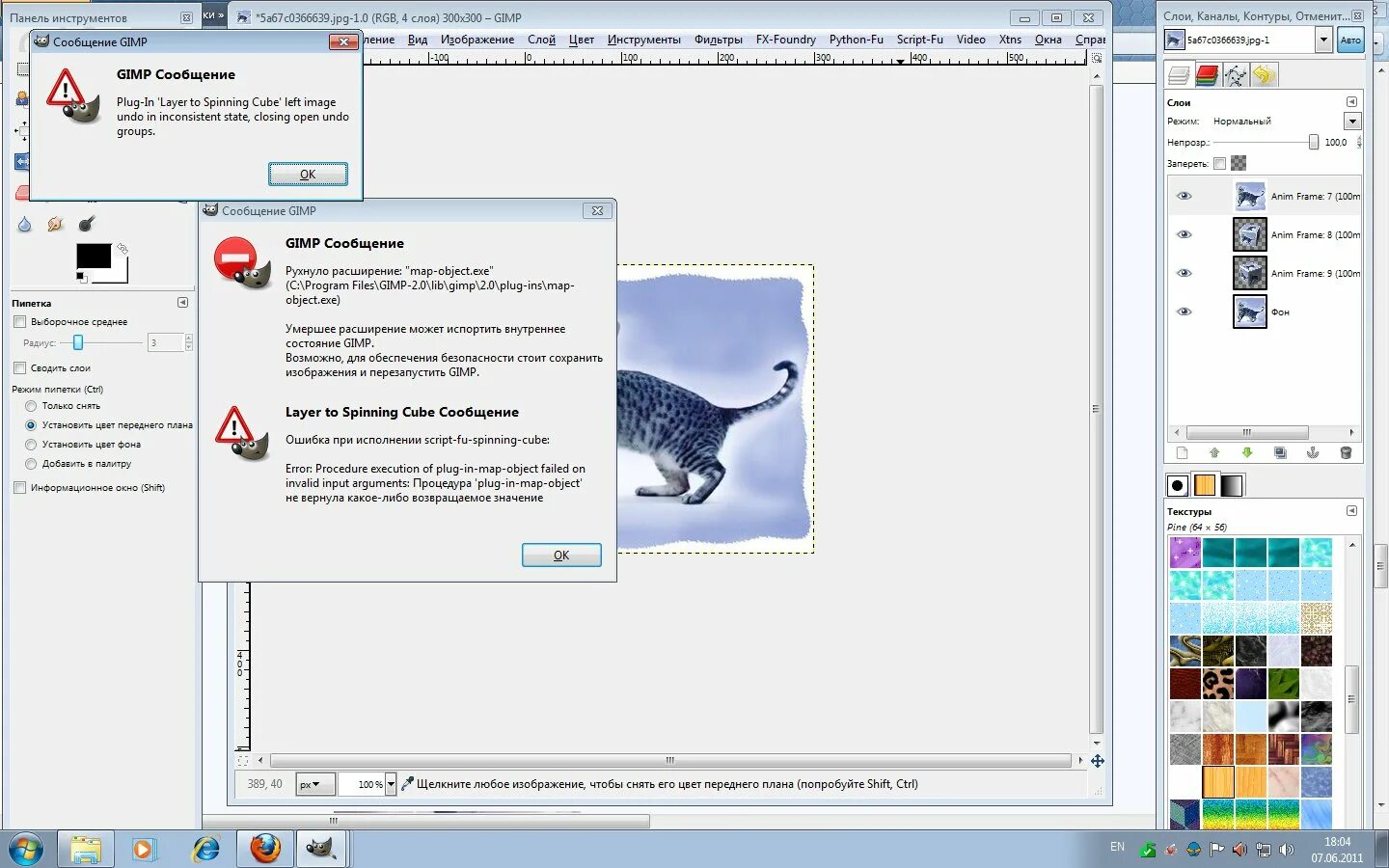Screen dimensions: 1389x868
Task: Open the 'Script-Fu' menu
Action: tap(920, 40)
